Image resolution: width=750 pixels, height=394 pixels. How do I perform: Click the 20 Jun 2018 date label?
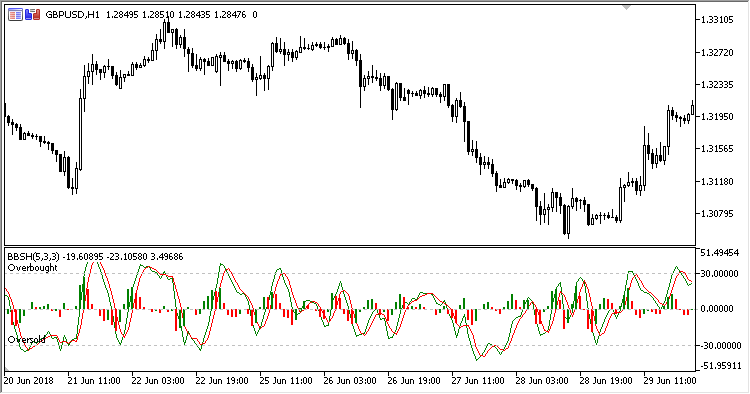29,381
